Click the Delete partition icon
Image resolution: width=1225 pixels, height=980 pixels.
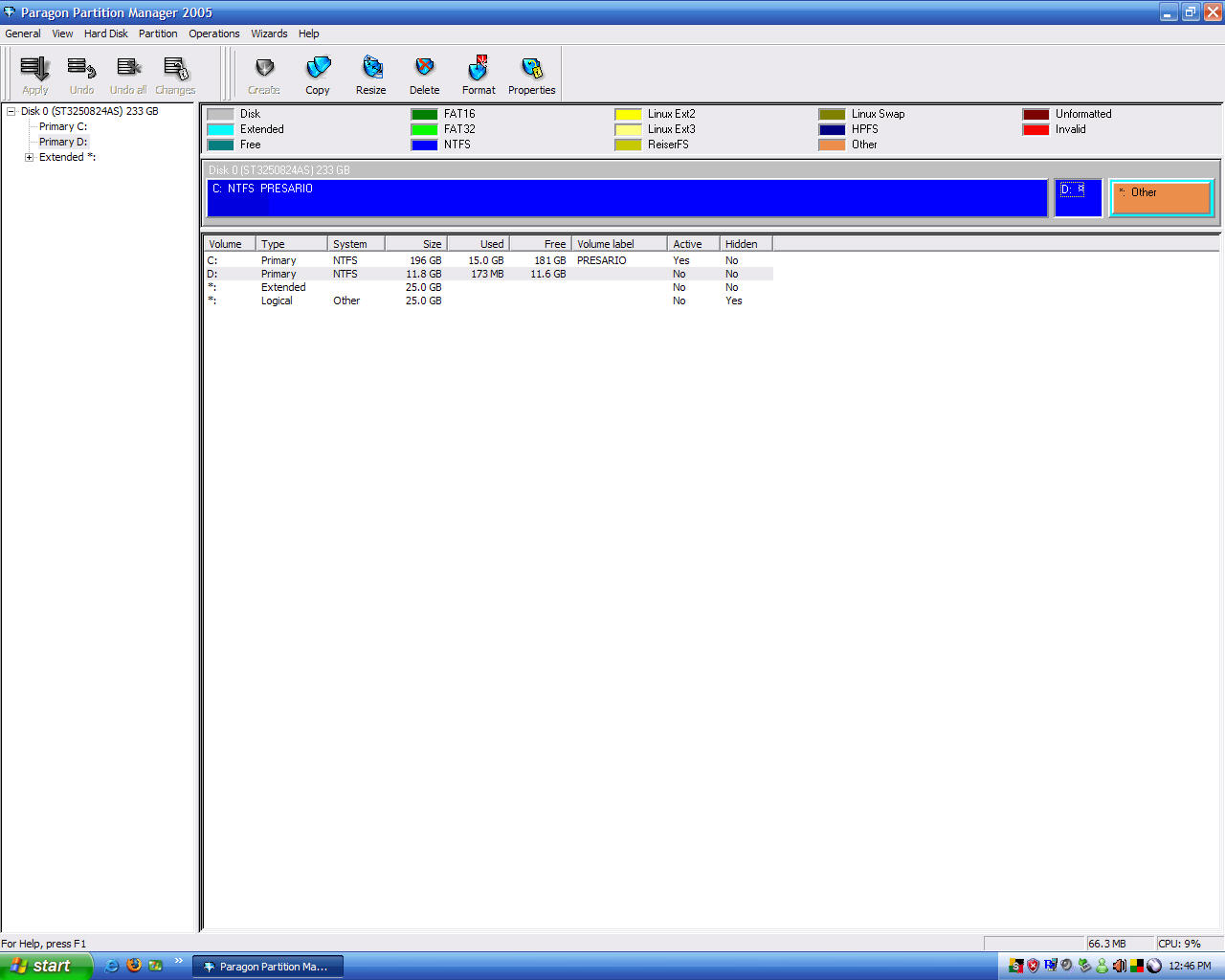pos(425,69)
